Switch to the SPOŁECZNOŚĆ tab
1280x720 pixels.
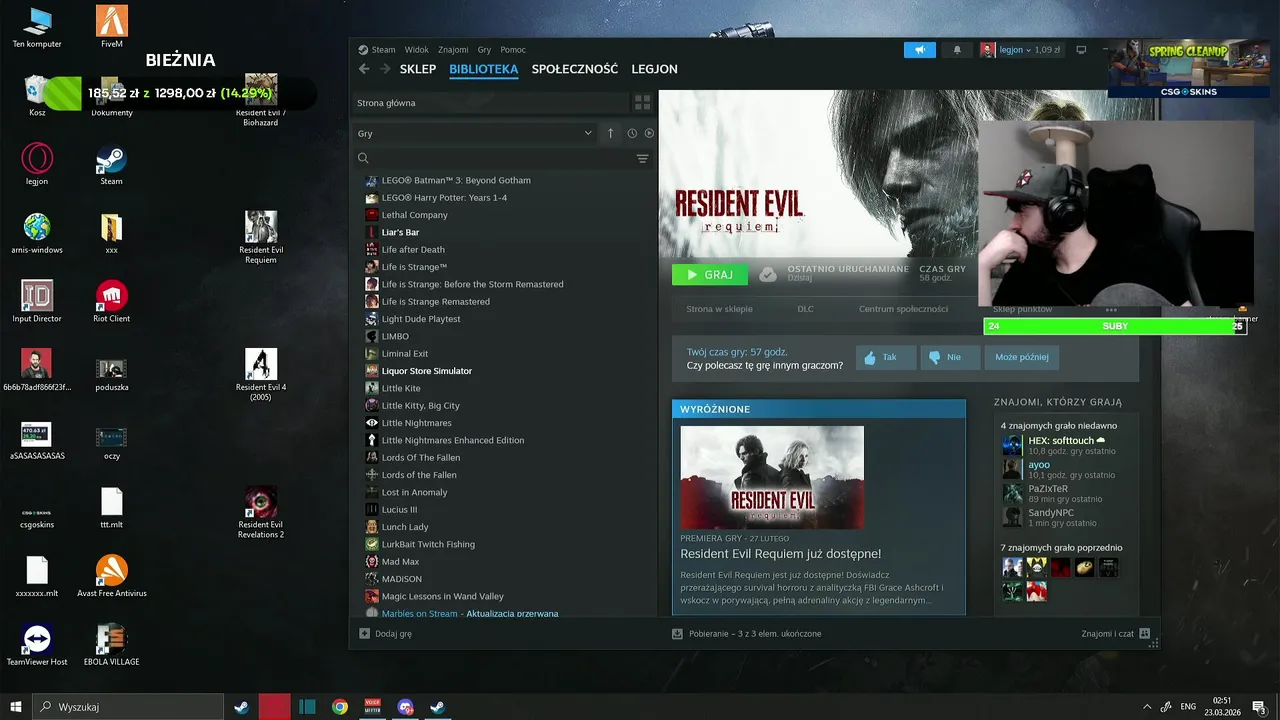click(575, 69)
